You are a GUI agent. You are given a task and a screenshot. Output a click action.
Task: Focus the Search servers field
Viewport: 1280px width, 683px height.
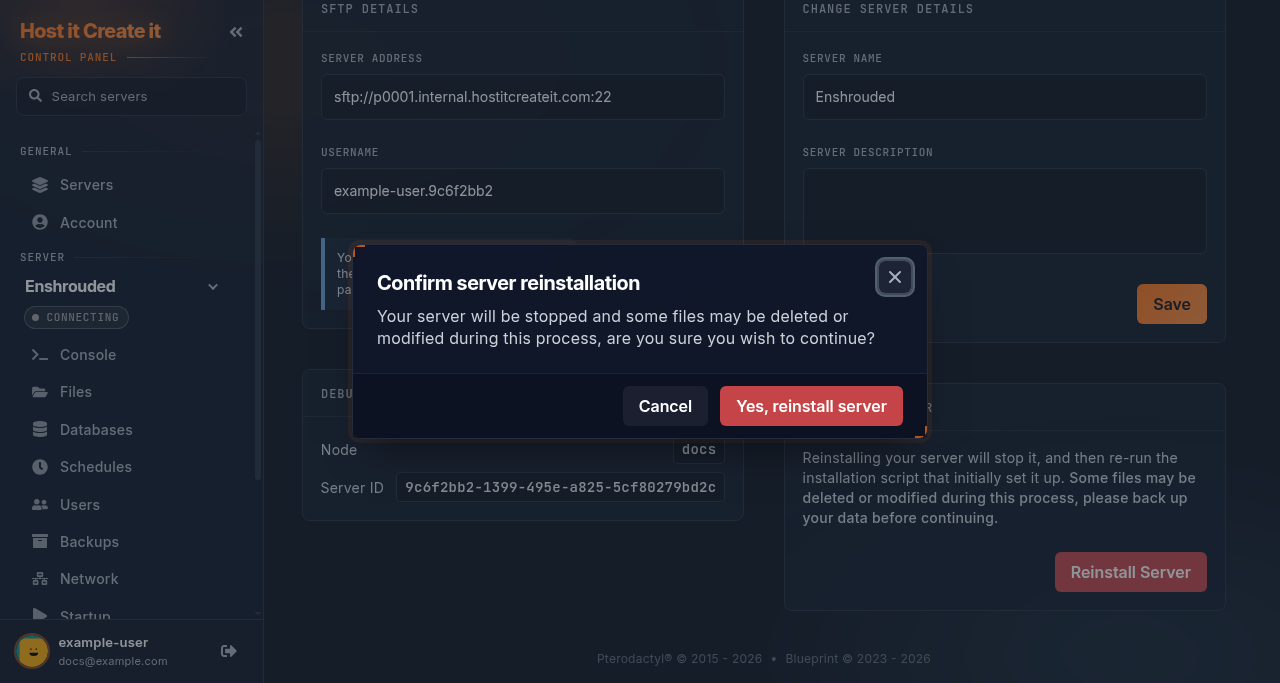[x=131, y=96]
